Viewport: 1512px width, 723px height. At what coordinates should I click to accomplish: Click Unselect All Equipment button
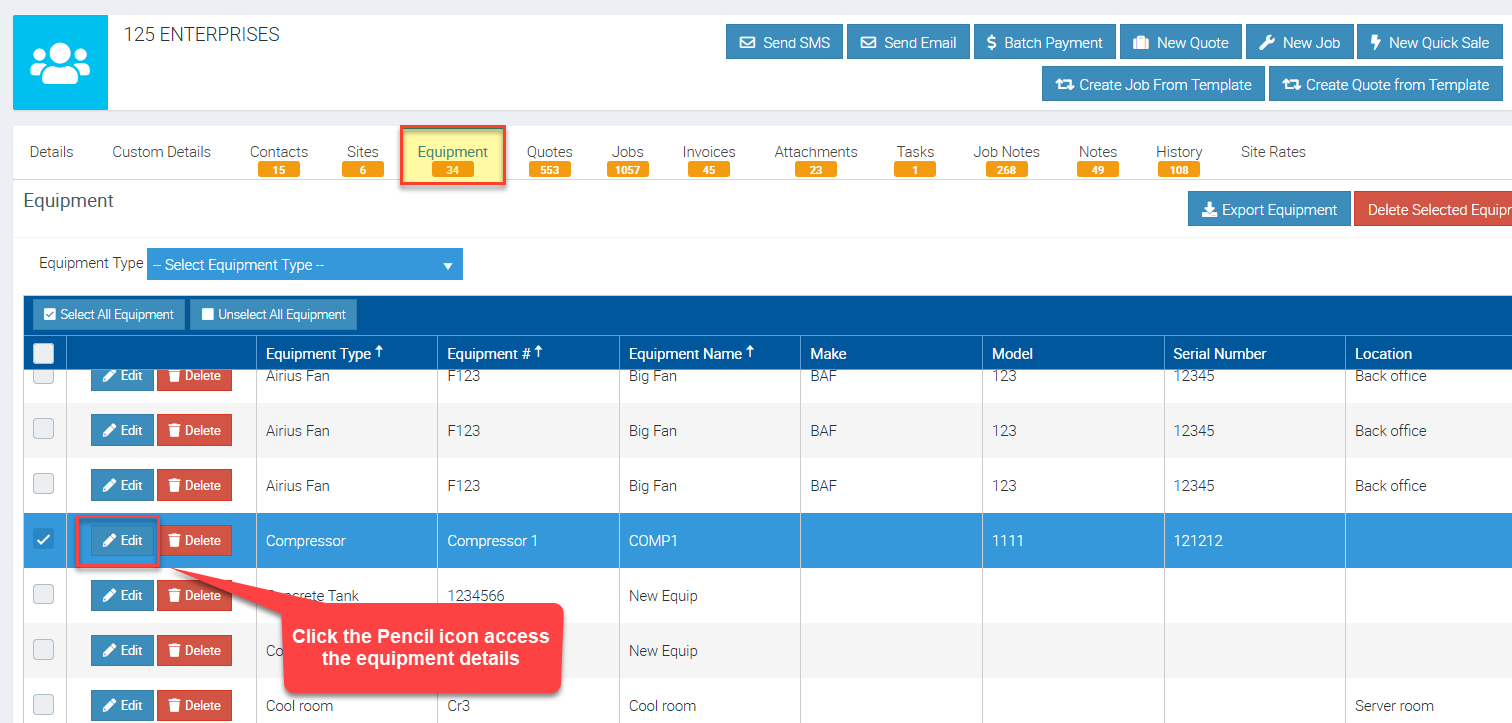(x=273, y=314)
